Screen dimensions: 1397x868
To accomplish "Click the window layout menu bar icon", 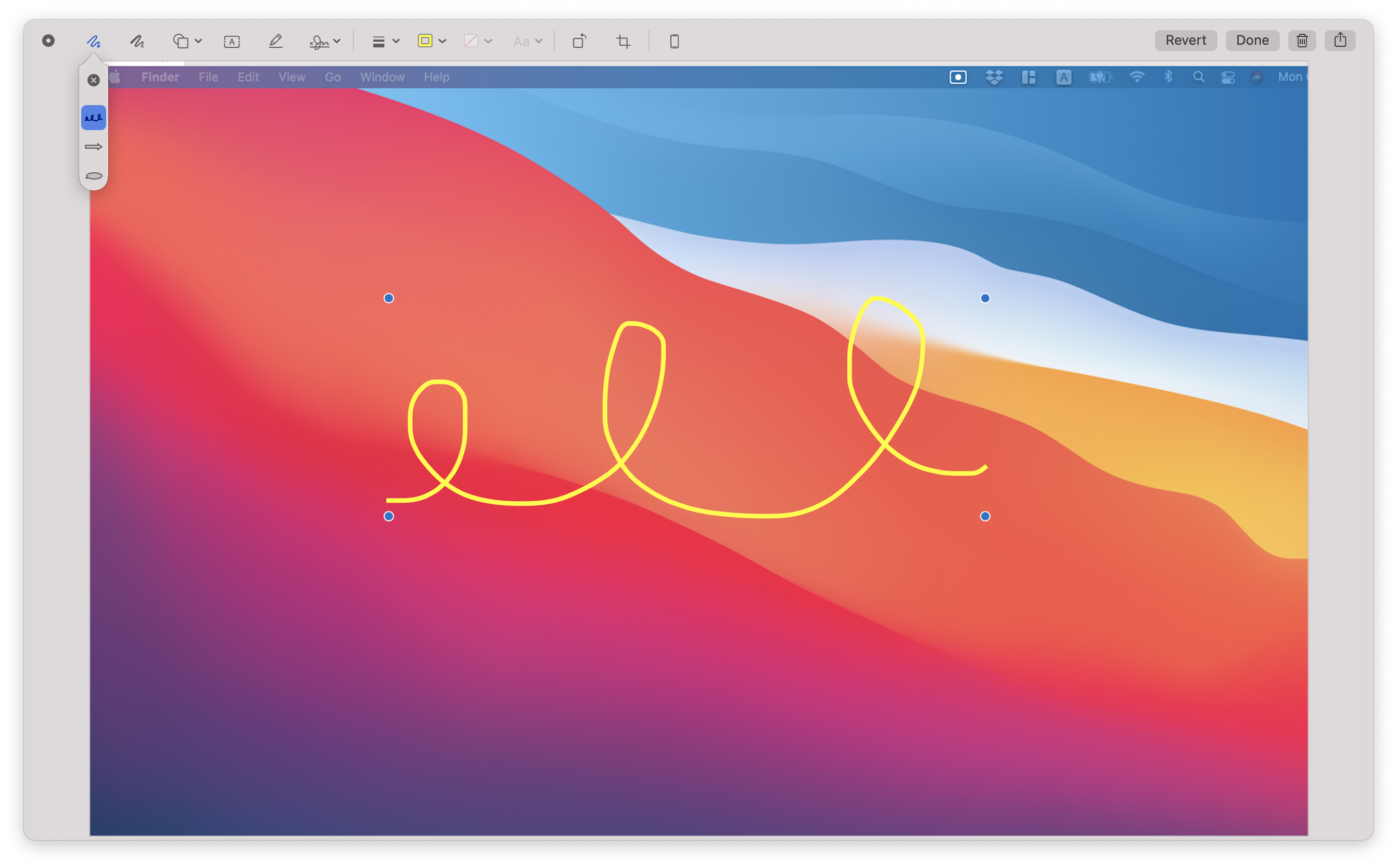I will [1028, 77].
